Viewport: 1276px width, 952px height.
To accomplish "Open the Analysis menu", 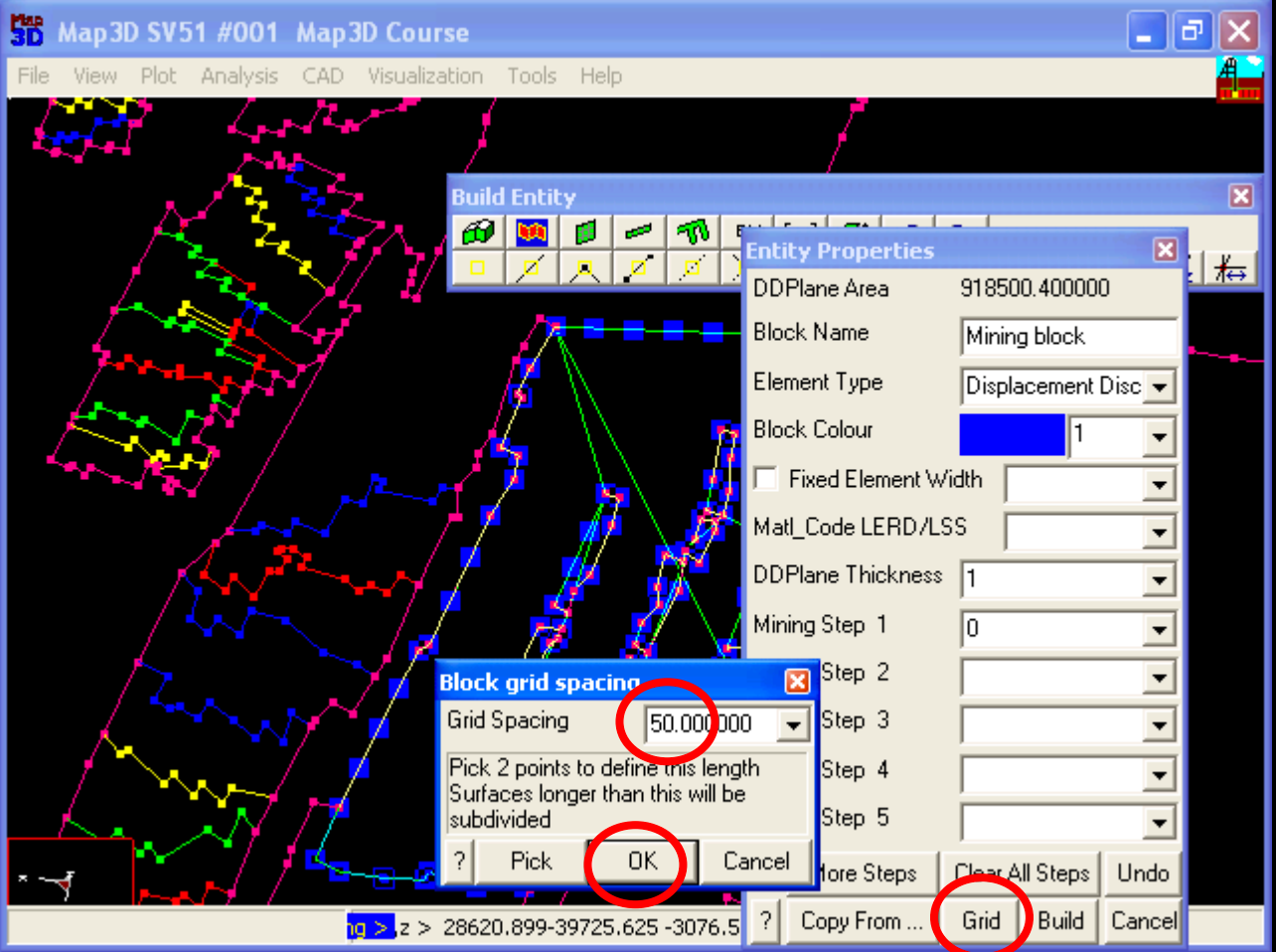I will point(239,76).
